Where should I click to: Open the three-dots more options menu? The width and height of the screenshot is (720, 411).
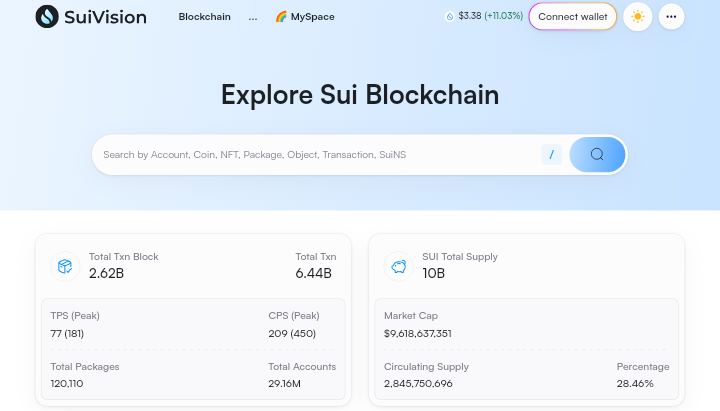point(671,17)
